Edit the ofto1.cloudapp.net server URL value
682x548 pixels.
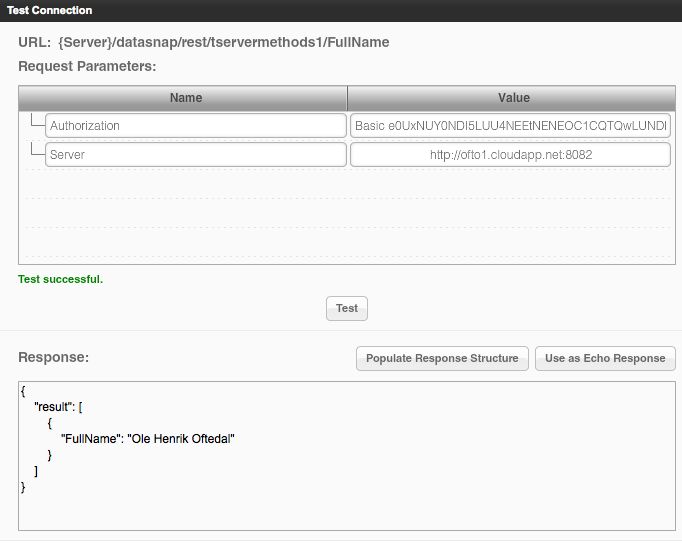pyautogui.click(x=510, y=155)
